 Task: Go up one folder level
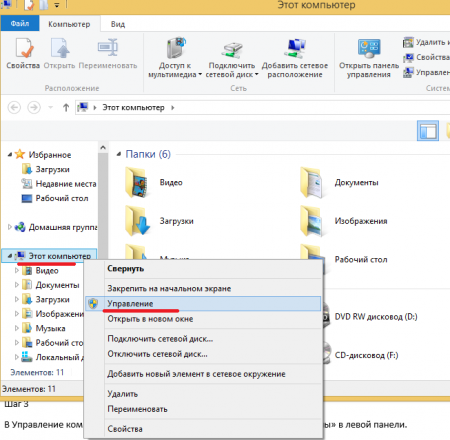66,108
